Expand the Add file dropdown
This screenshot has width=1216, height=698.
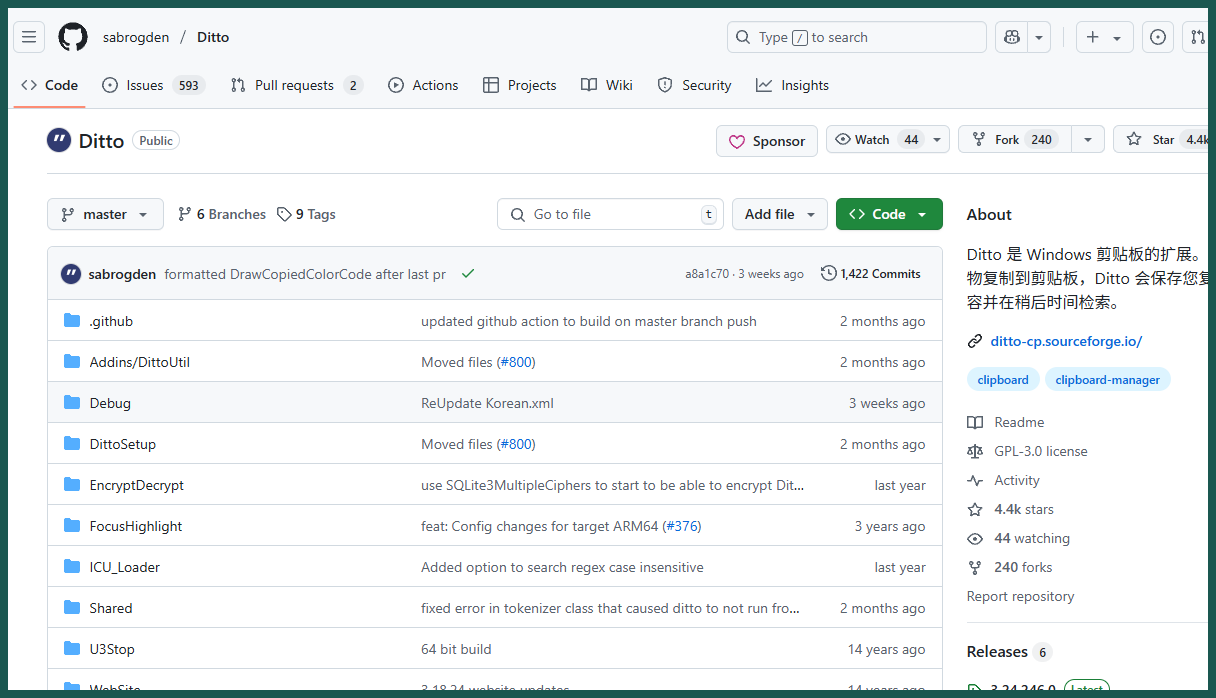[780, 214]
